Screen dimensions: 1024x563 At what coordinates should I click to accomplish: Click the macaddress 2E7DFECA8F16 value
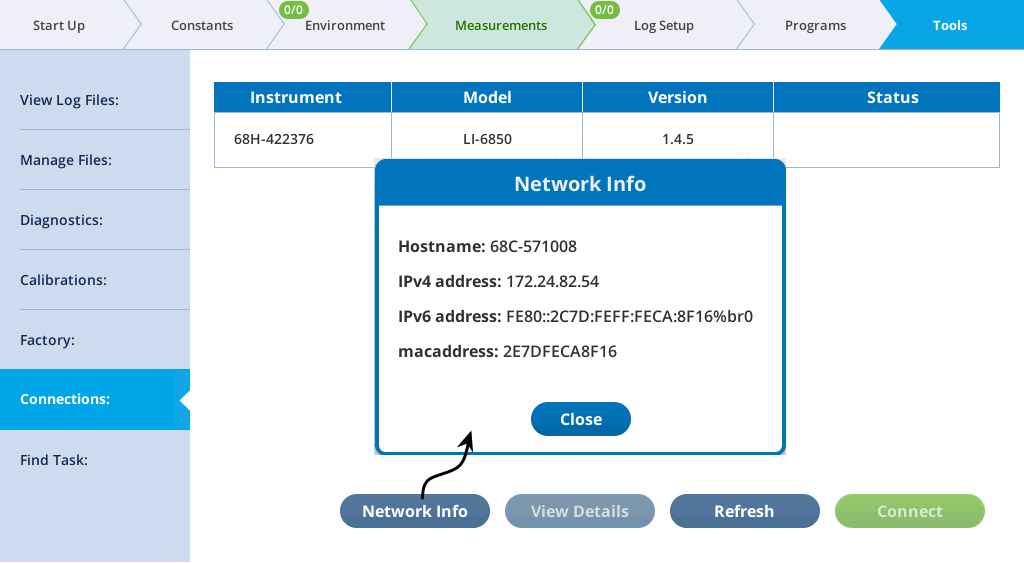point(560,351)
